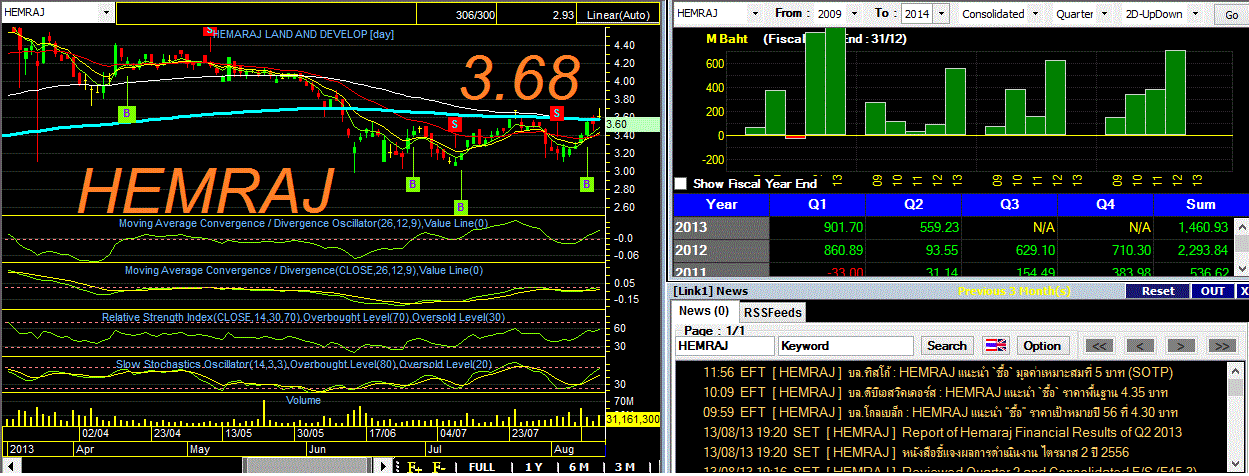Check the Show Fiscal Year End checkbox
Image resolution: width=1249 pixels, height=476 pixels.
click(681, 183)
